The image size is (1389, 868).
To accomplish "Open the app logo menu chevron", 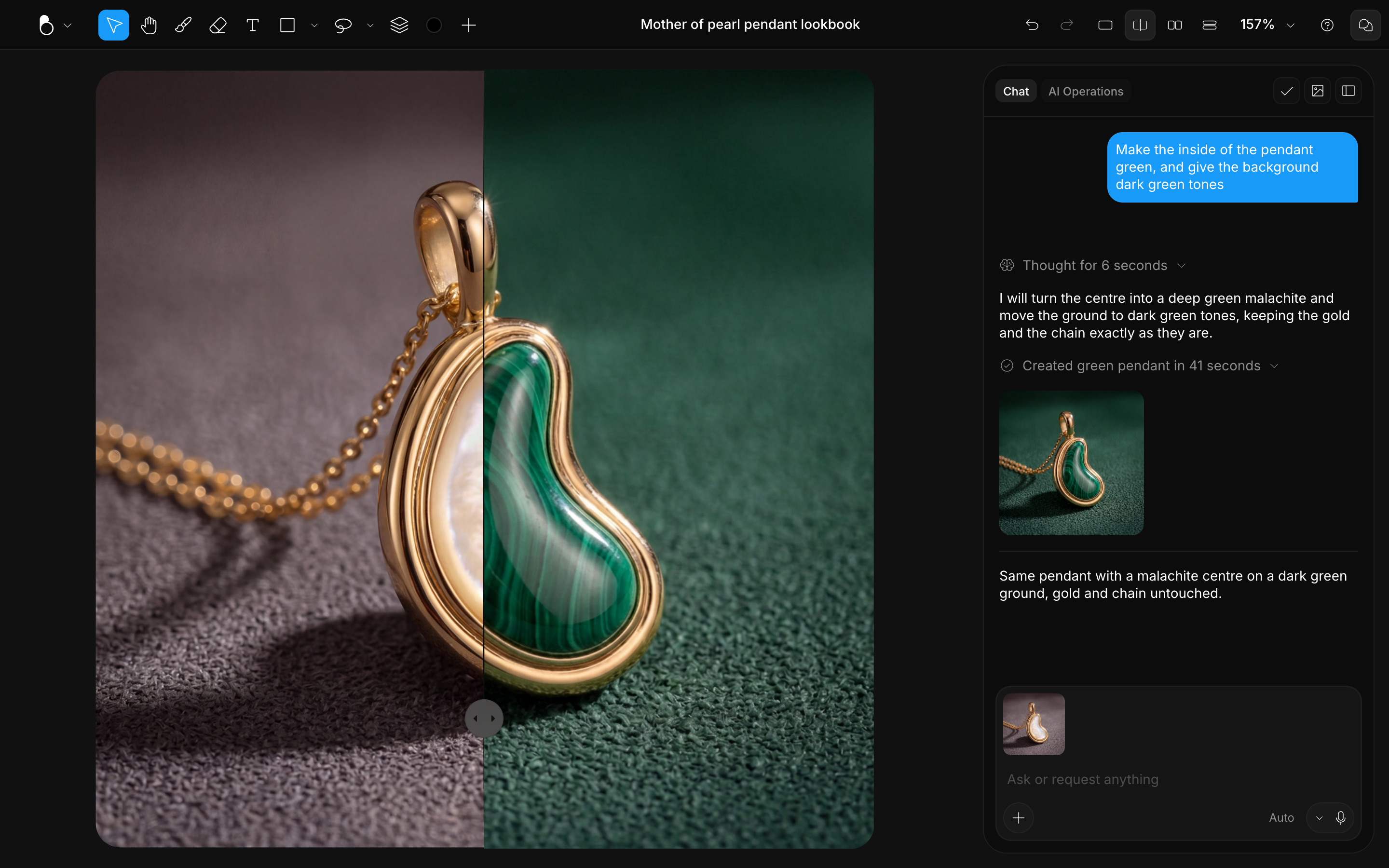I will [x=68, y=25].
